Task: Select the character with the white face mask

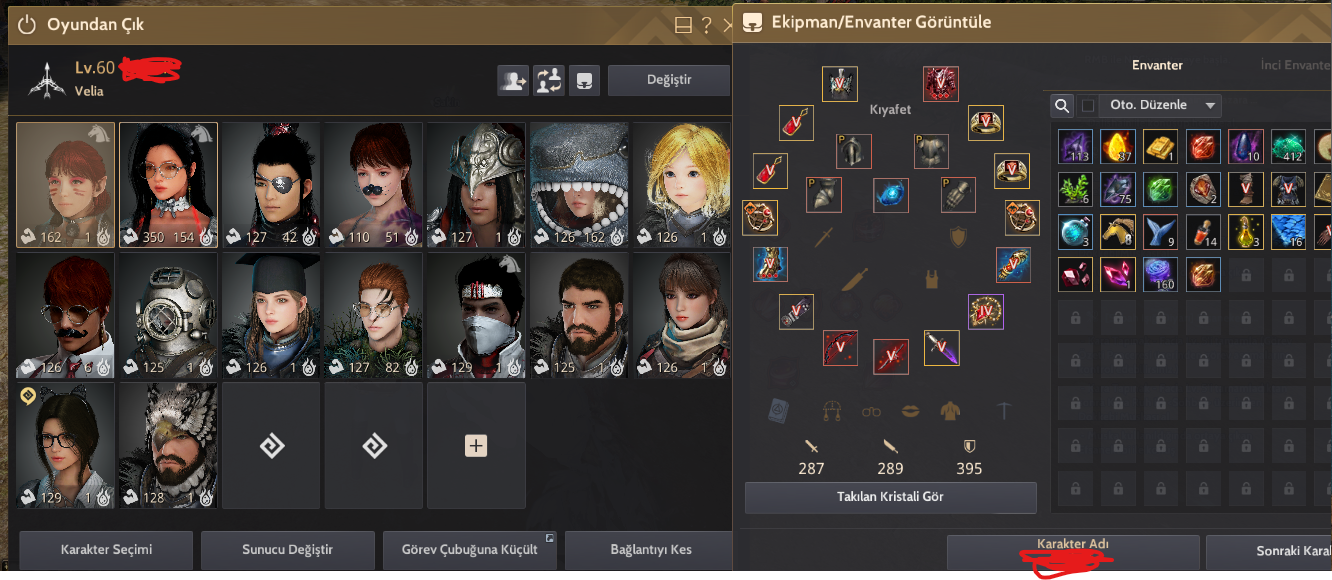Action: click(x=476, y=315)
